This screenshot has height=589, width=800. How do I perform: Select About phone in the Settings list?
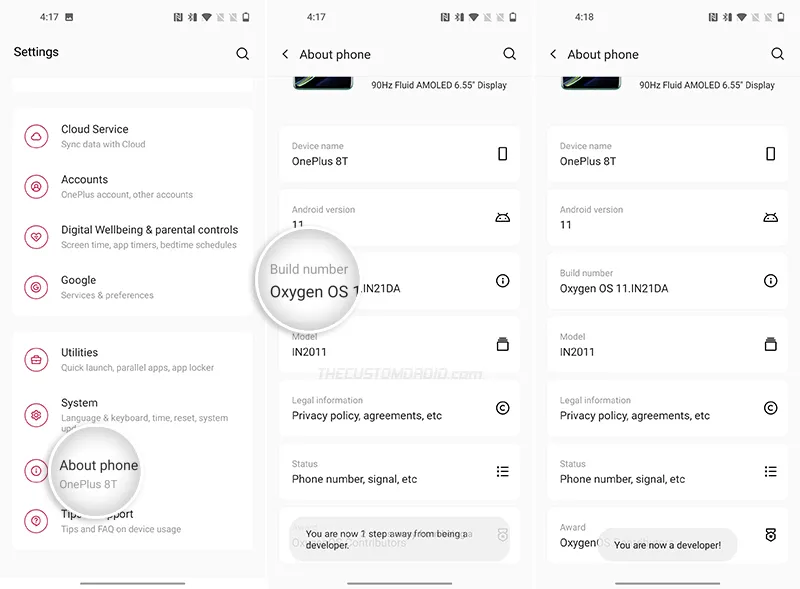98,465
